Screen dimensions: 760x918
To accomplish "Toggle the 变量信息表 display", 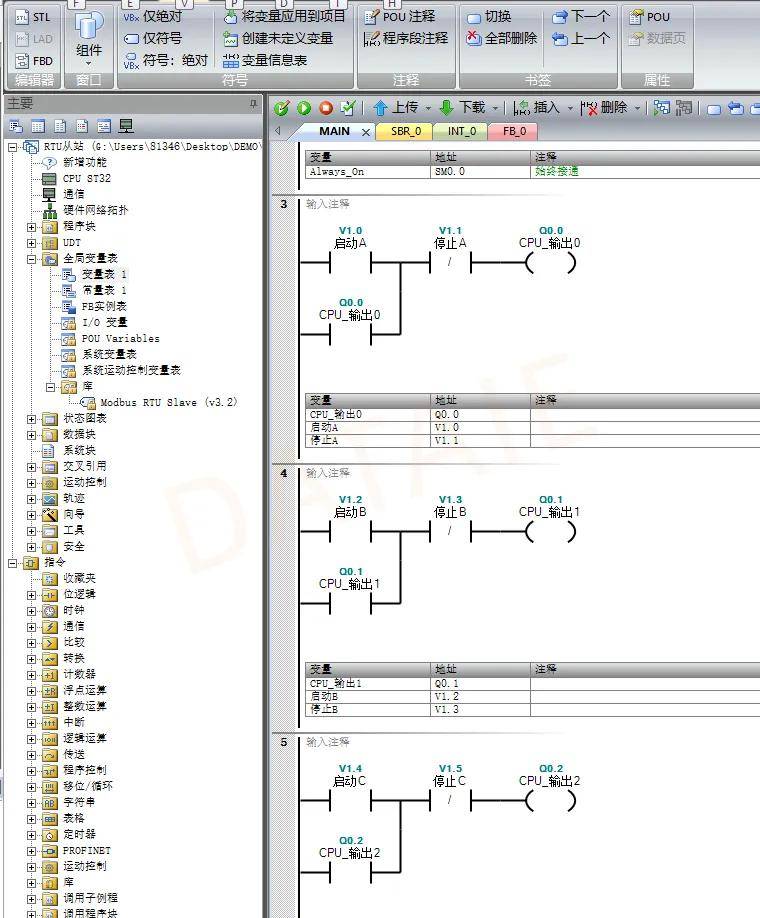I will point(266,60).
